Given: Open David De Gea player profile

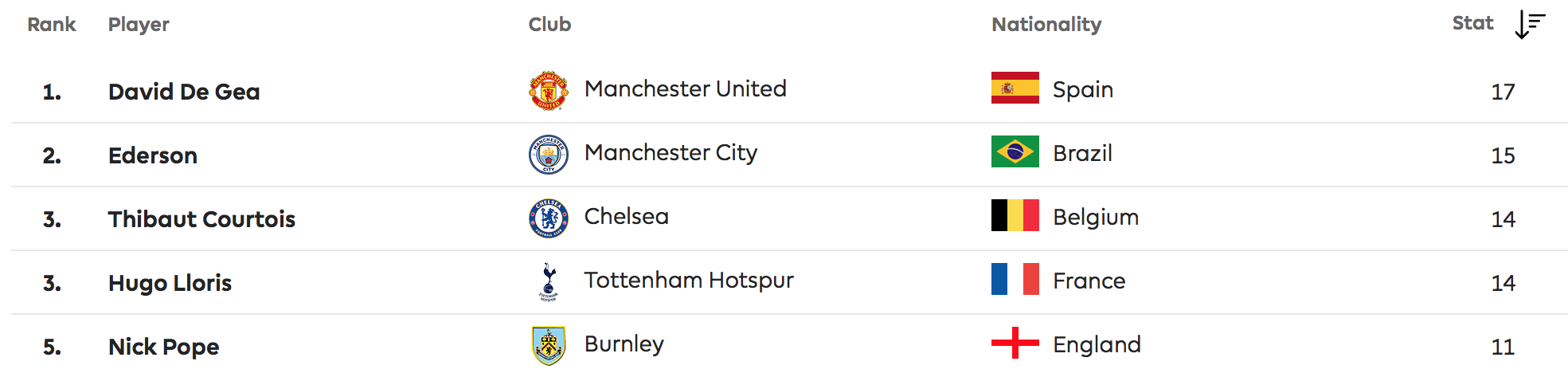Looking at the screenshot, I should click(x=184, y=92).
